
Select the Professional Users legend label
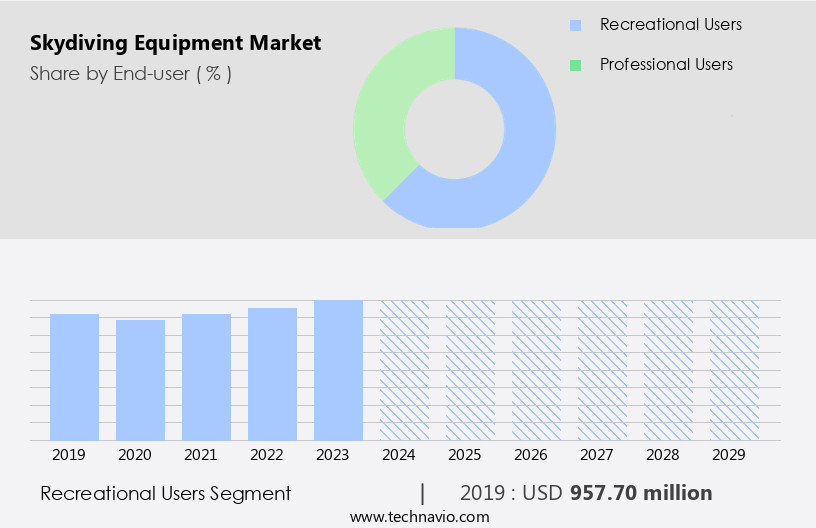666,65
